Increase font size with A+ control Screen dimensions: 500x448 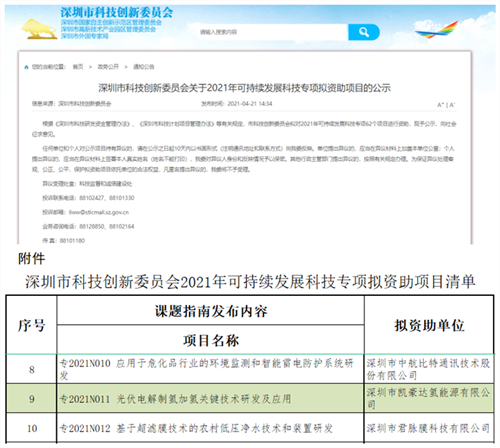(440, 105)
